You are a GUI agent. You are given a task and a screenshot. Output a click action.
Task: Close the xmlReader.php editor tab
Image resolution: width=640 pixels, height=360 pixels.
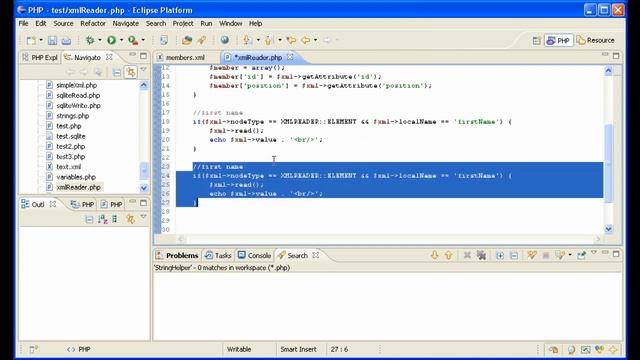click(x=290, y=57)
